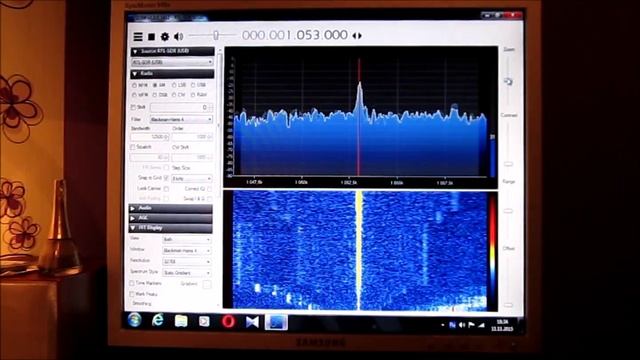Toggle the Anti-Fading checkbox
The width and height of the screenshot is (640, 360).
pyautogui.click(x=166, y=199)
